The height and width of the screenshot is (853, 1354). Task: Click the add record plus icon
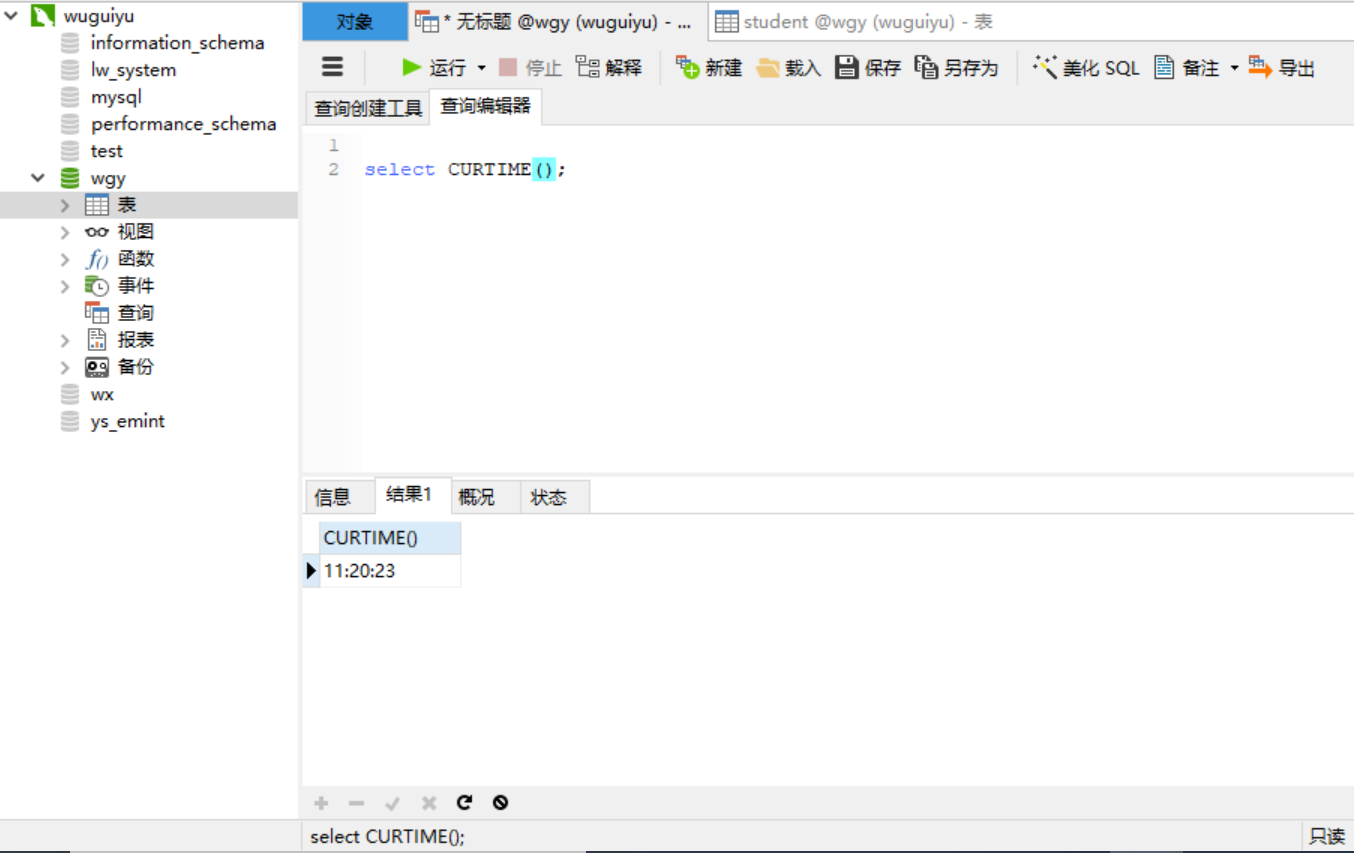(x=321, y=802)
